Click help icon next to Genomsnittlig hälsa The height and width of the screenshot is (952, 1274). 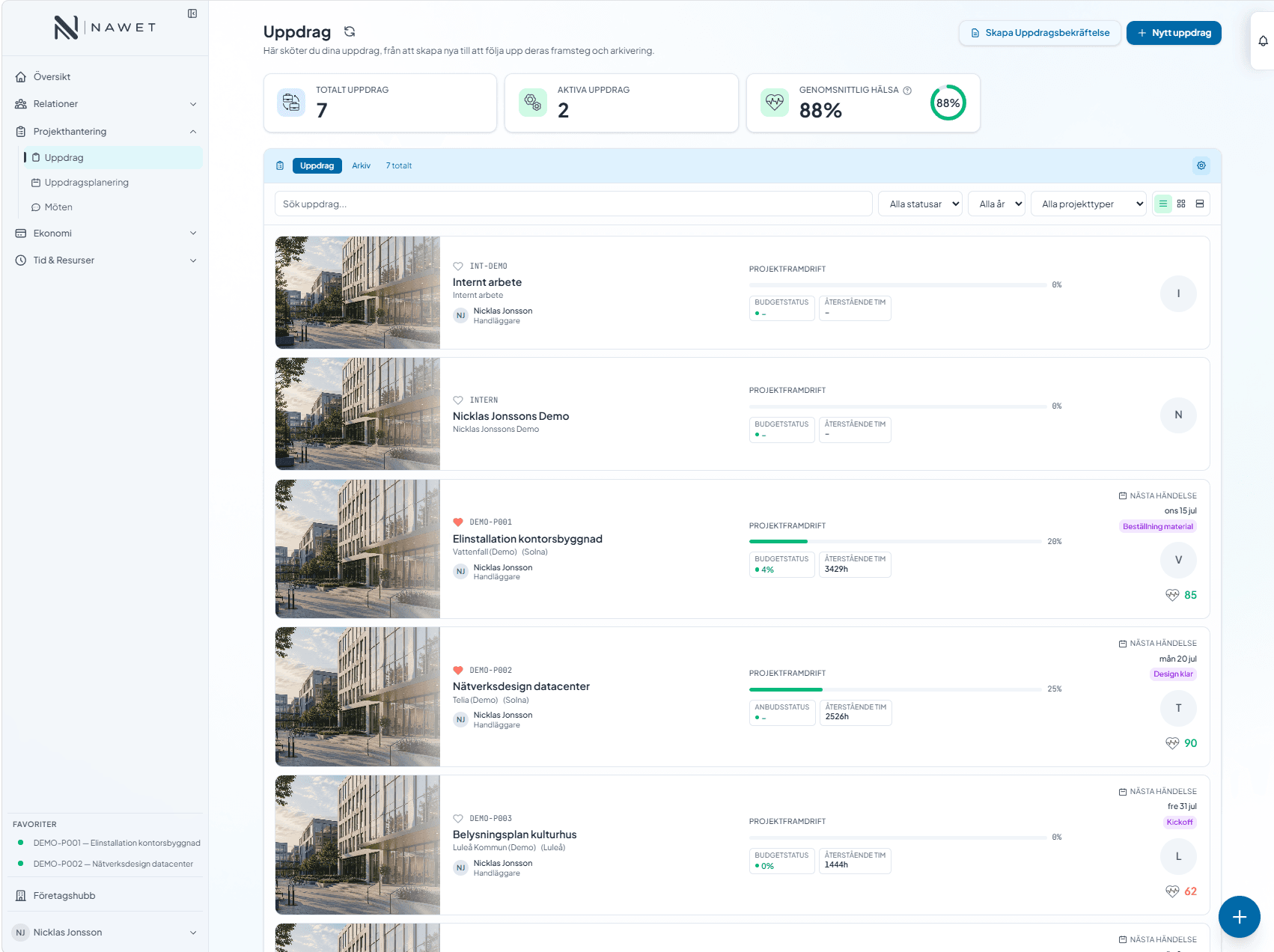pyautogui.click(x=907, y=91)
